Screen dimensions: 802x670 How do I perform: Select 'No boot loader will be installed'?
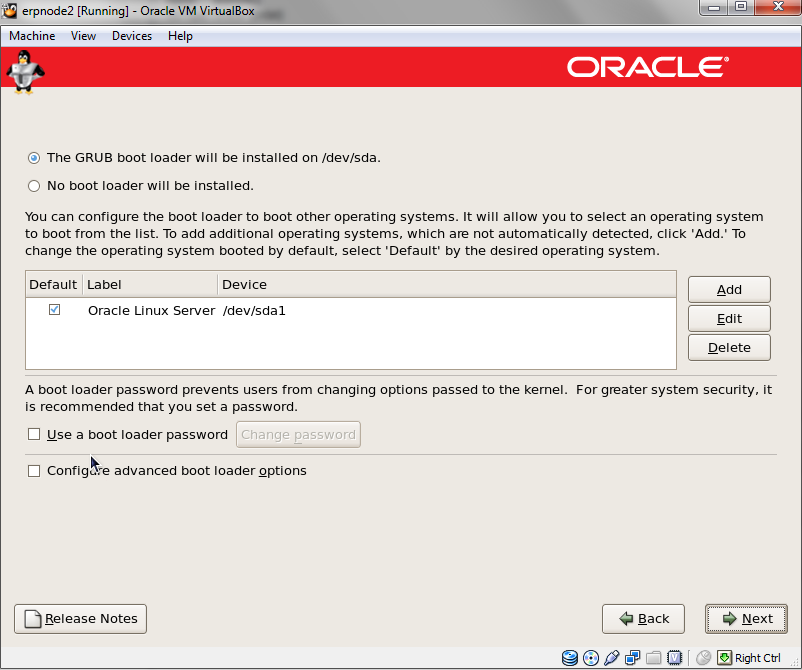coord(34,186)
